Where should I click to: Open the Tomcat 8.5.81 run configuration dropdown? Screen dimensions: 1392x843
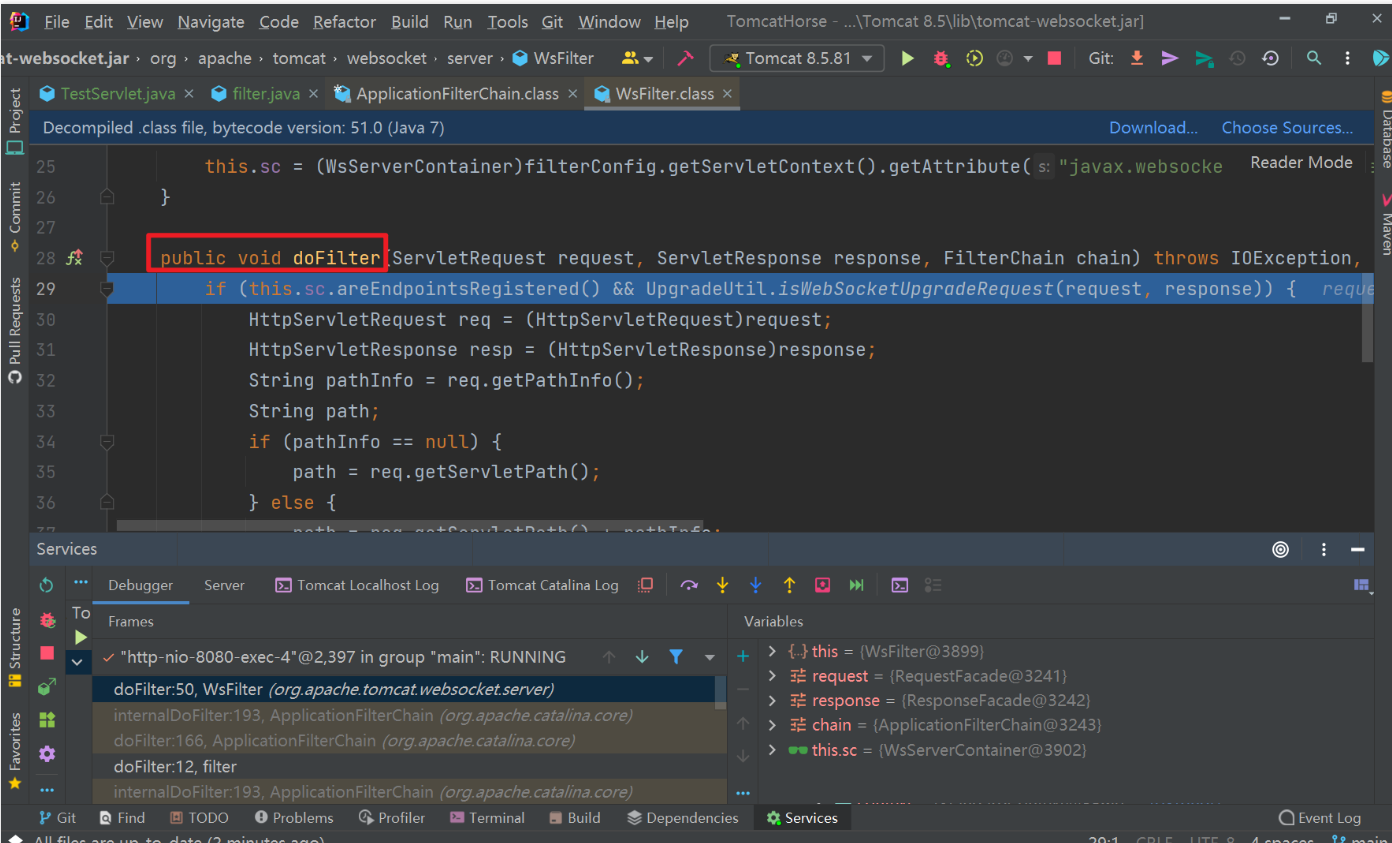[x=797, y=58]
